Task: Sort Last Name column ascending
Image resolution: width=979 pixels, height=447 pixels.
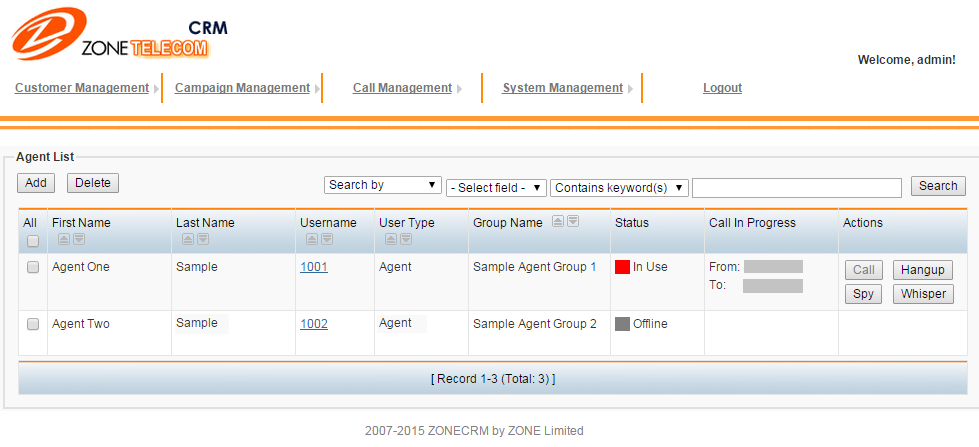Action: click(x=187, y=240)
